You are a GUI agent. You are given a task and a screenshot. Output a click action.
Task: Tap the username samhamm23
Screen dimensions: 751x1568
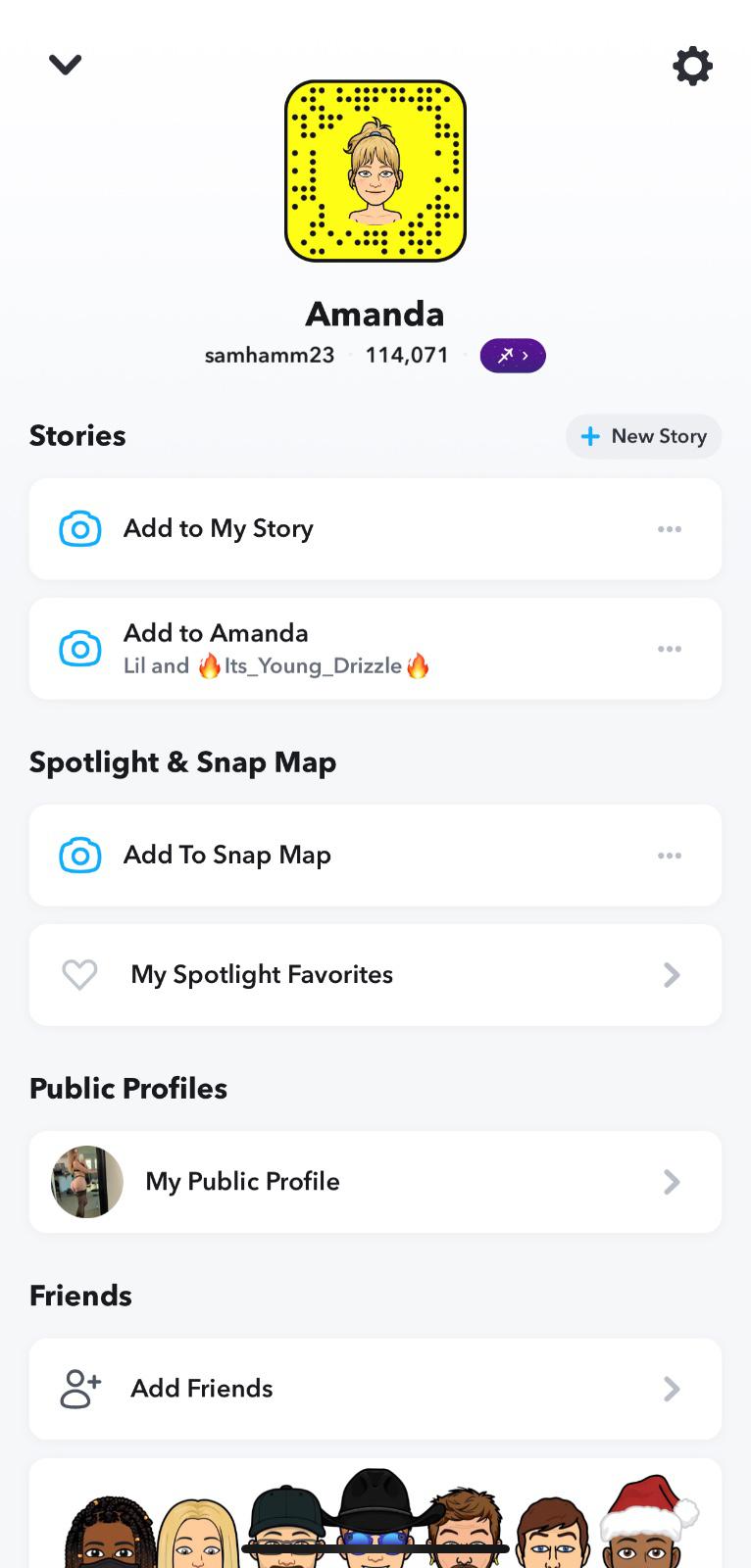(x=270, y=356)
